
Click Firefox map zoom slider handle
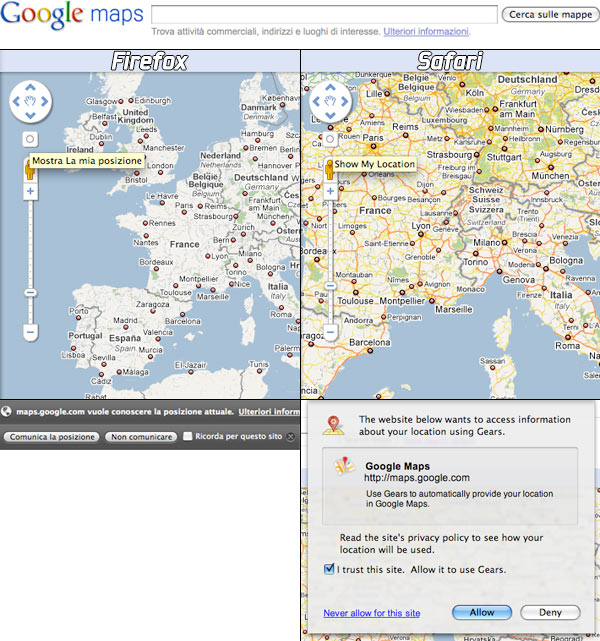pos(30,292)
